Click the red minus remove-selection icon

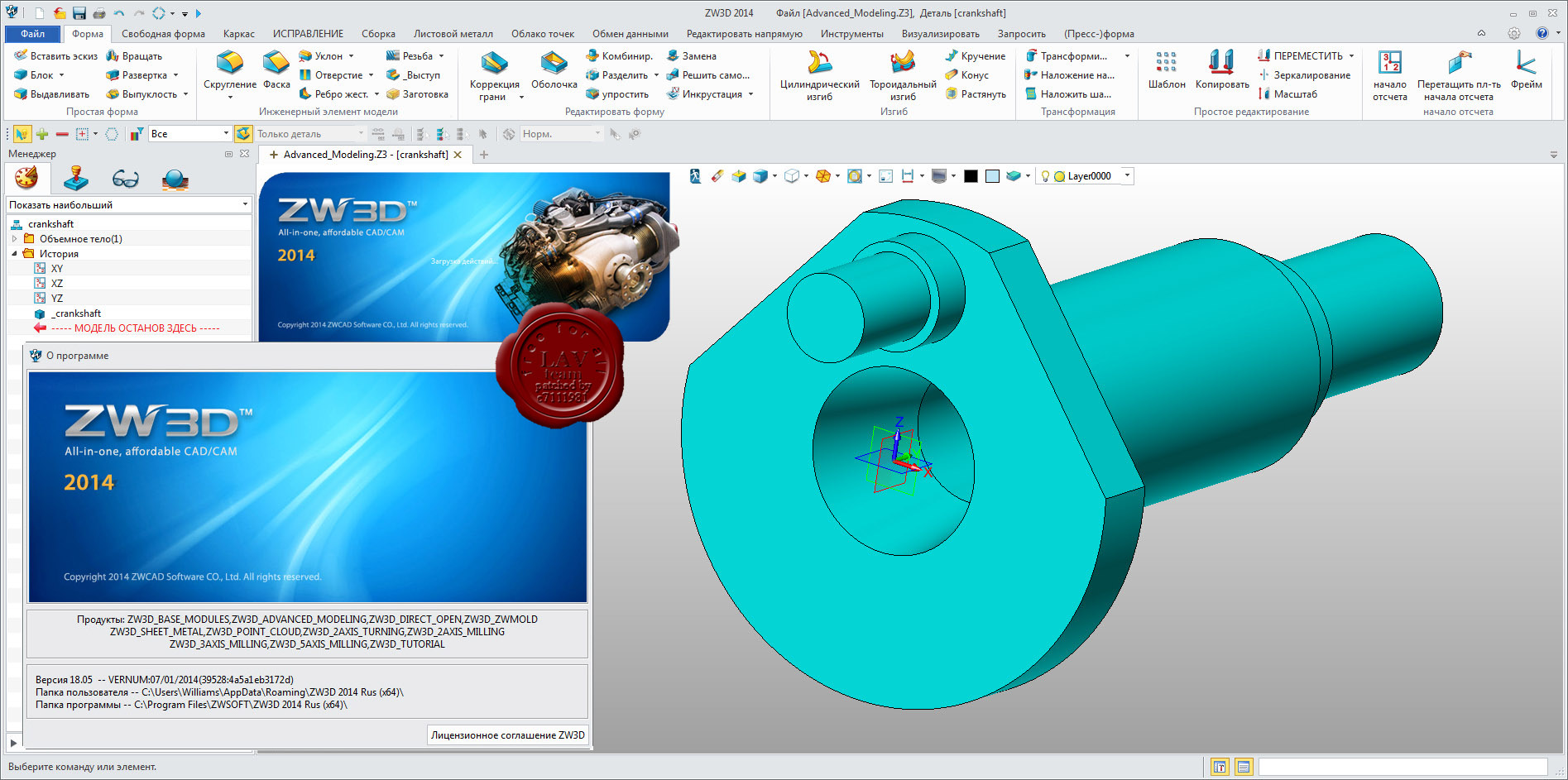click(x=62, y=134)
